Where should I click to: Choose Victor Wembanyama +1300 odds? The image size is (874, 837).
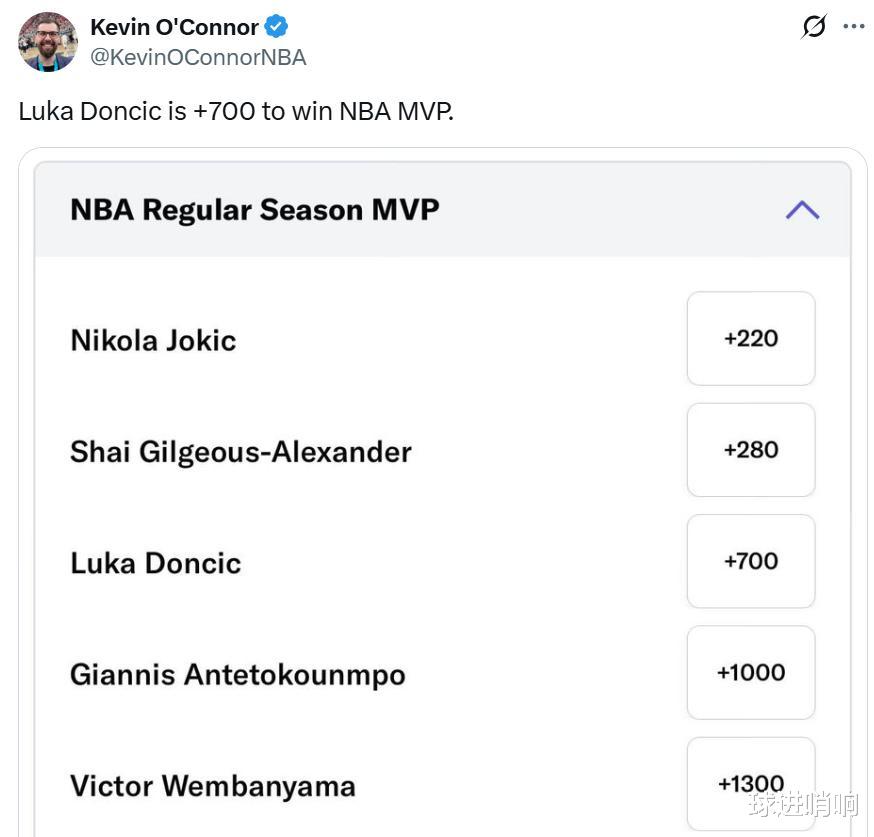751,784
